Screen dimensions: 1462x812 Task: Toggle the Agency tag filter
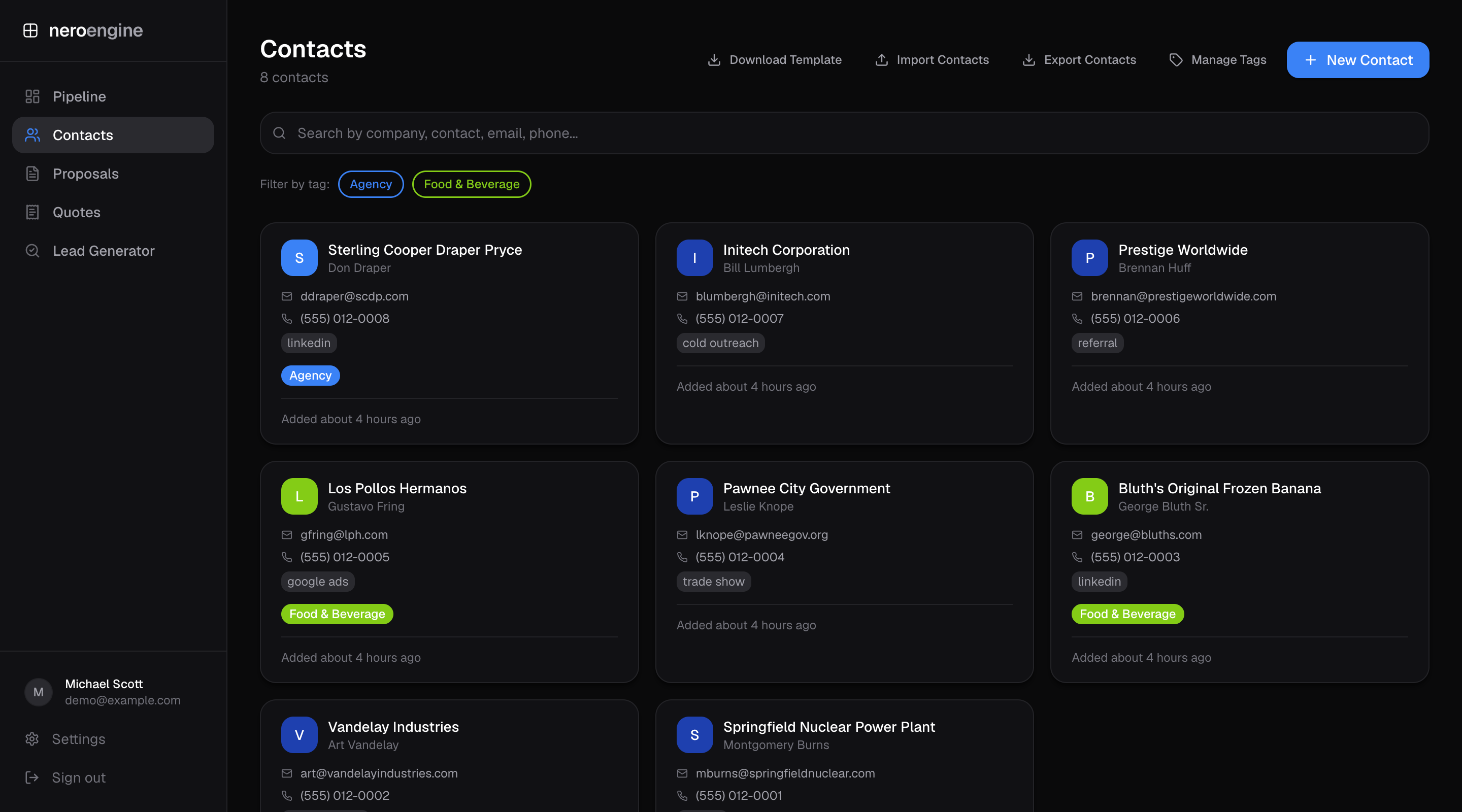point(371,184)
